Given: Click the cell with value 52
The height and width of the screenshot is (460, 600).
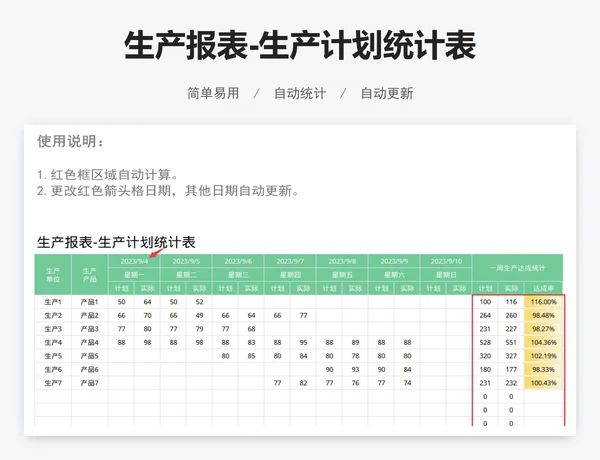Looking at the screenshot, I should tap(199, 302).
